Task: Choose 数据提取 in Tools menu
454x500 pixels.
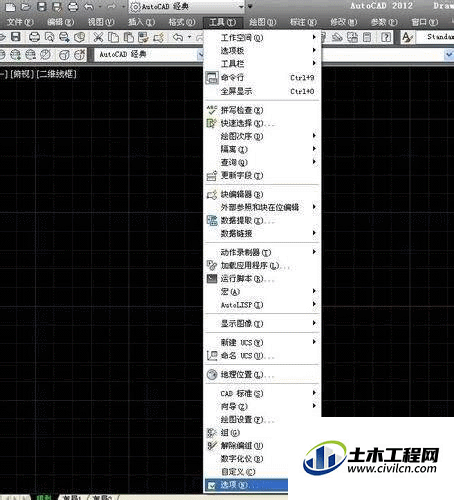Action: (x=262, y=220)
